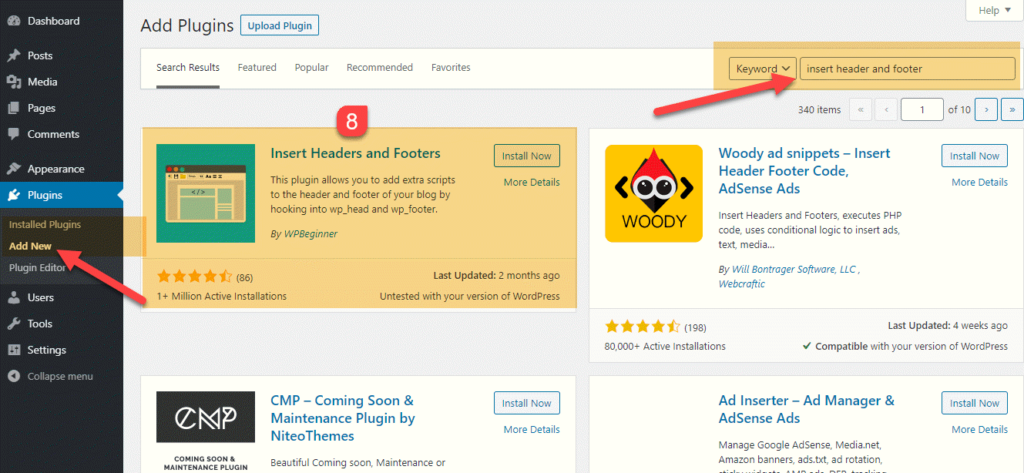This screenshot has height=473, width=1024.
Task: Install the Insert Headers and Footers plugin
Action: coord(527,156)
